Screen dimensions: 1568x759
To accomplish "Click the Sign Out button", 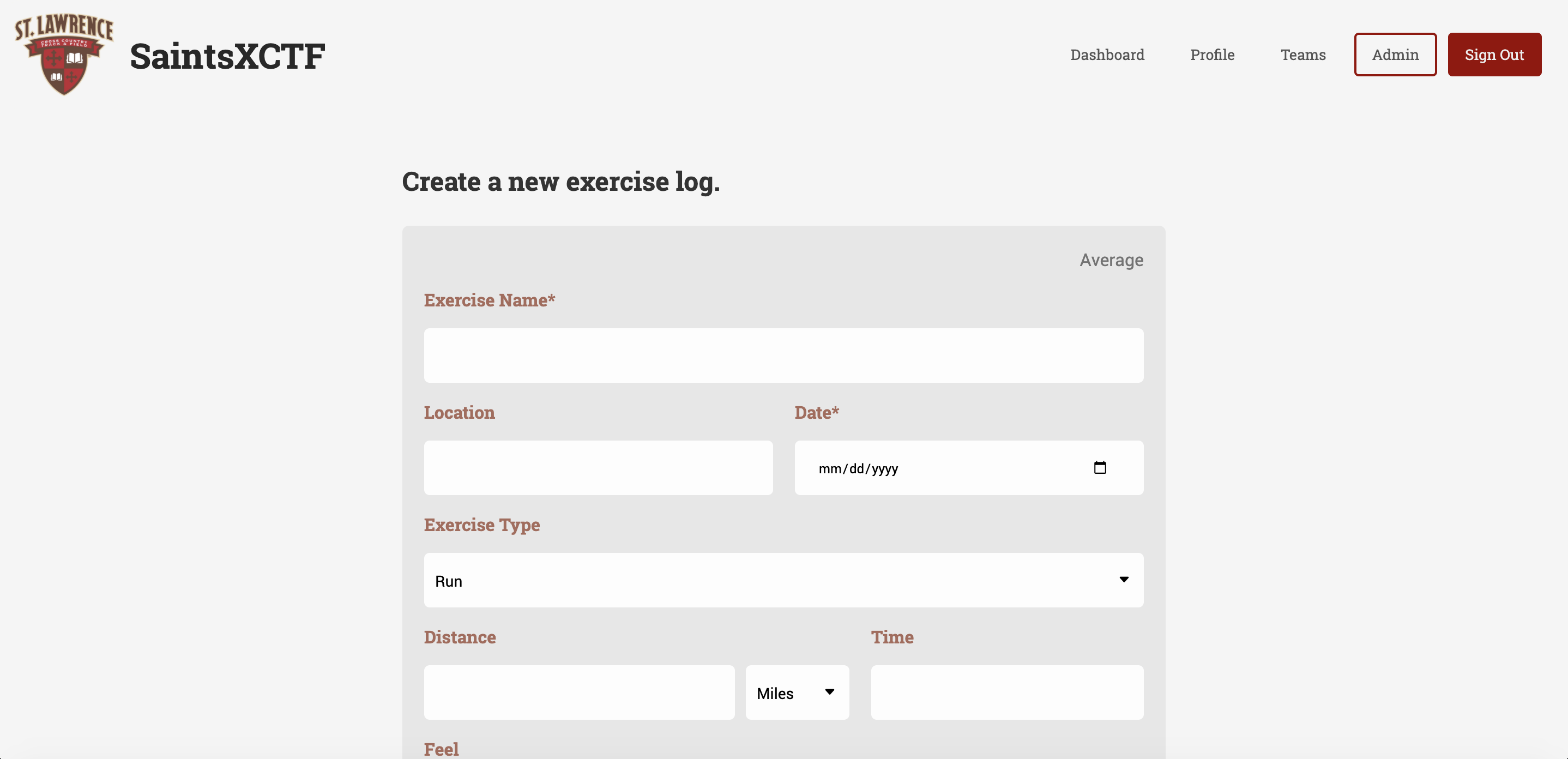I will pos(1494,55).
